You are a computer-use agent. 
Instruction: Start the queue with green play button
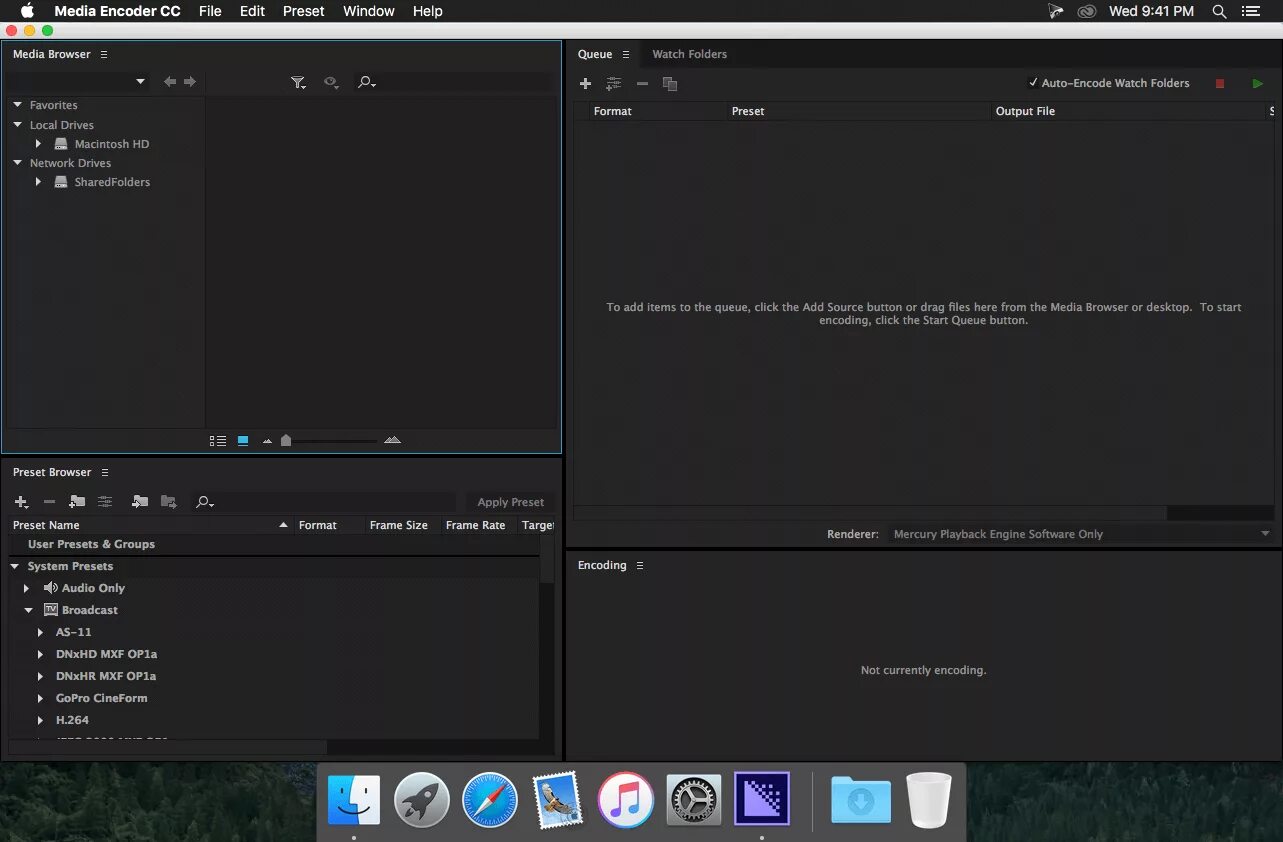1258,84
